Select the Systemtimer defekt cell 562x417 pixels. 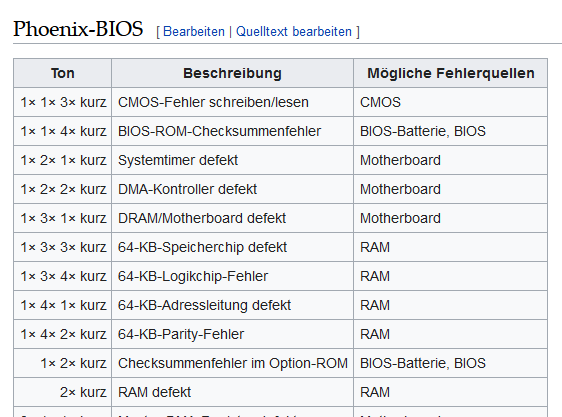coord(232,160)
